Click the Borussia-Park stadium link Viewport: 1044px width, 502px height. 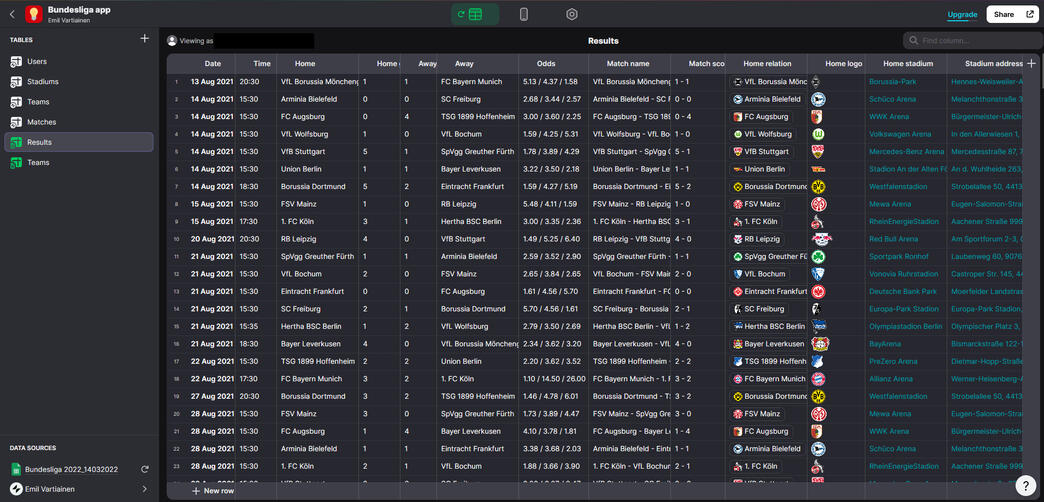(x=892, y=82)
